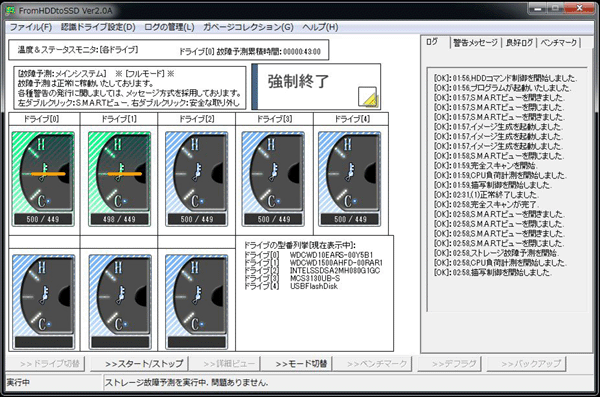600x397 pixels.
Task: Click the ドライブの型番列挙[現在表示中] heading
Action: tap(300, 245)
